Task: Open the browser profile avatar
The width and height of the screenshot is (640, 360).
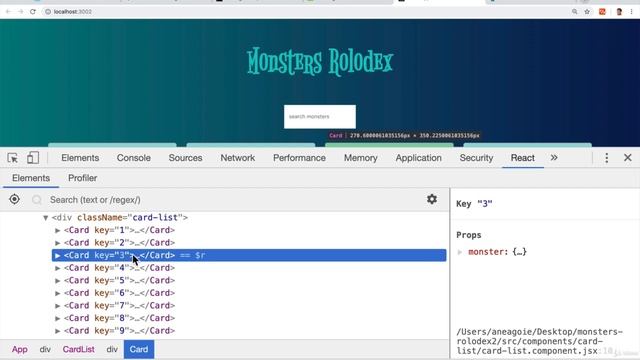Action: click(x=619, y=12)
